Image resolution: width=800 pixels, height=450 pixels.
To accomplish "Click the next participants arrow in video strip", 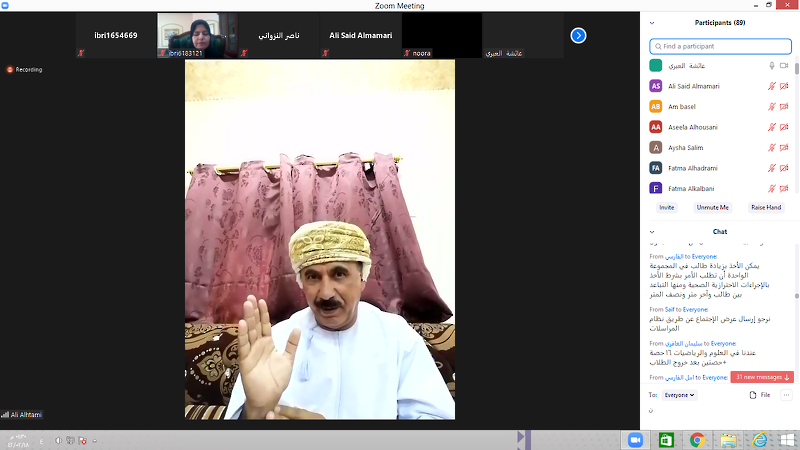I will [x=578, y=35].
